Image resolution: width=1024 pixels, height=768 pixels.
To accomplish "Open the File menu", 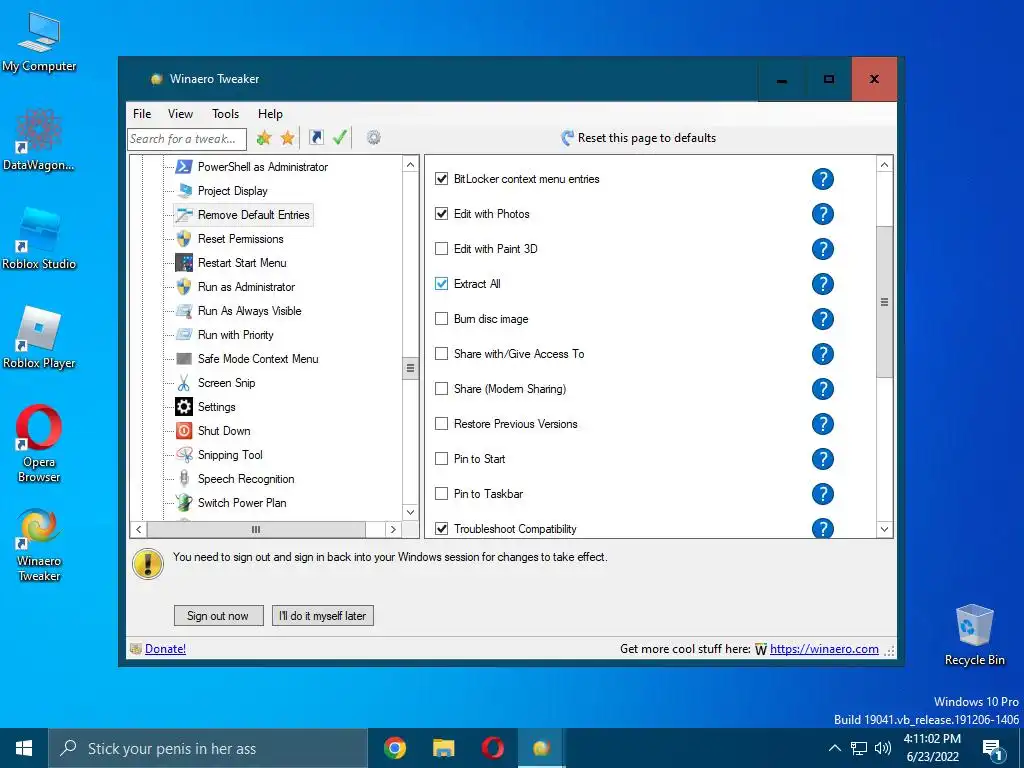I will (x=142, y=114).
